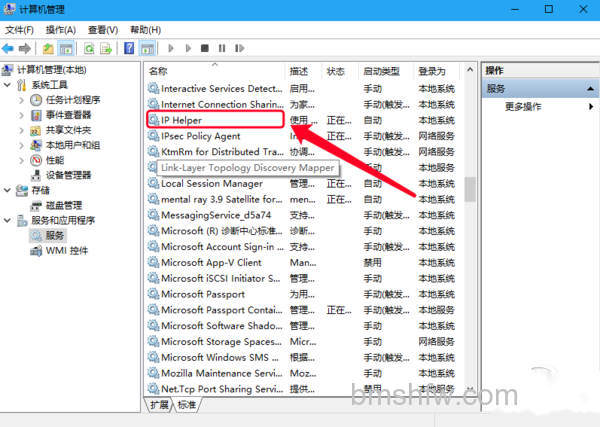
Task: Click the Up one level folder icon
Action: 48,48
